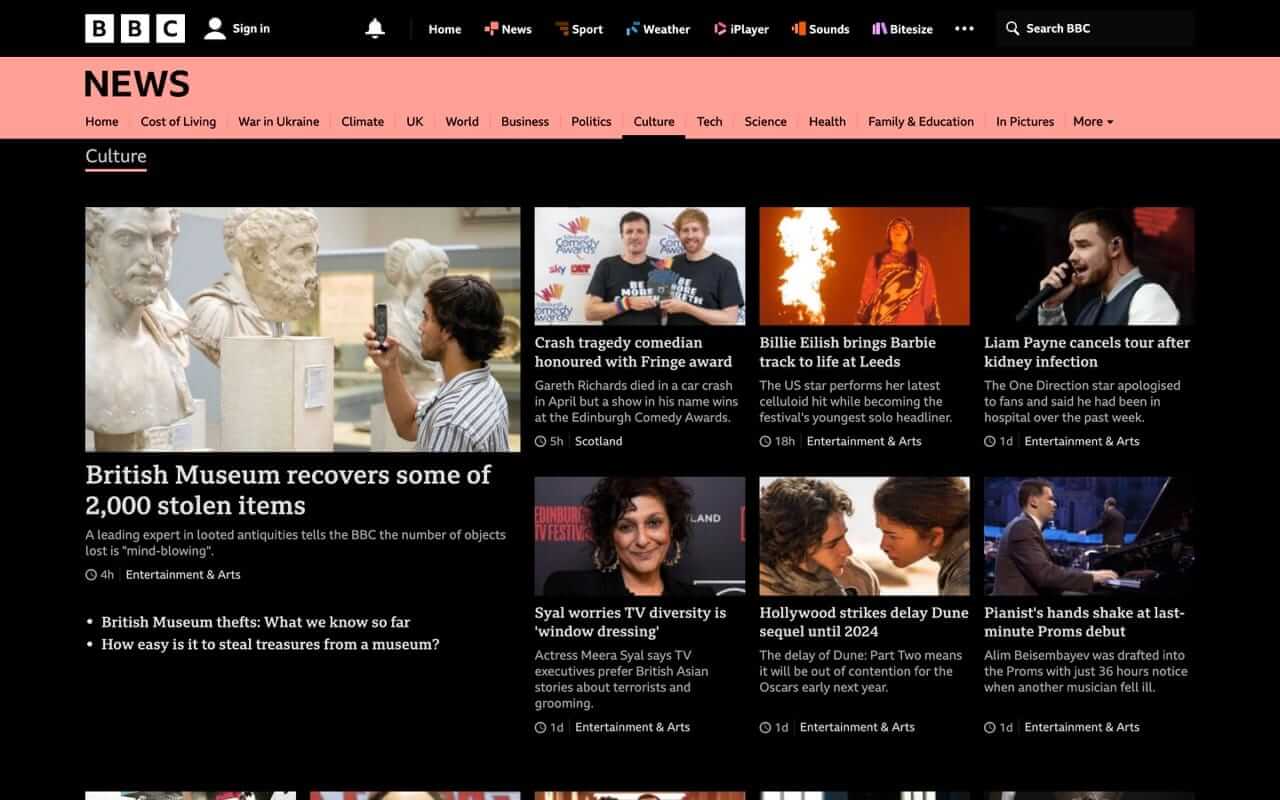Open the Liam Payne singing thumbnail
The image size is (1280, 800).
pos(1089,266)
